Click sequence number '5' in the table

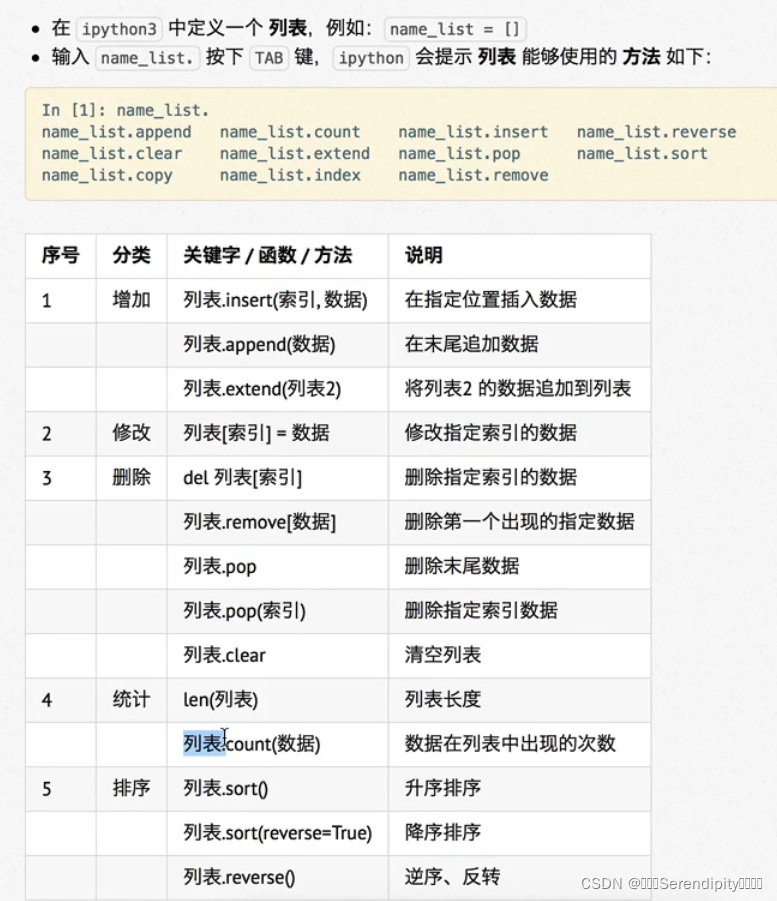coord(47,789)
